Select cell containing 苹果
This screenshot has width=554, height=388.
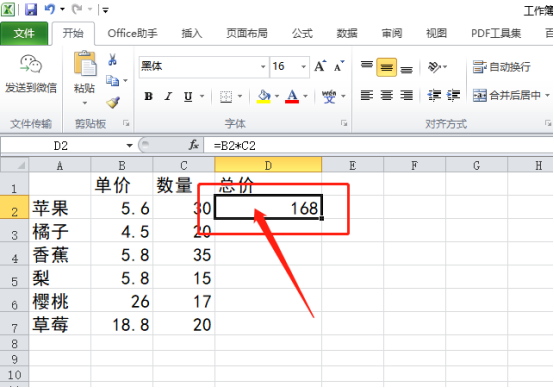60,207
